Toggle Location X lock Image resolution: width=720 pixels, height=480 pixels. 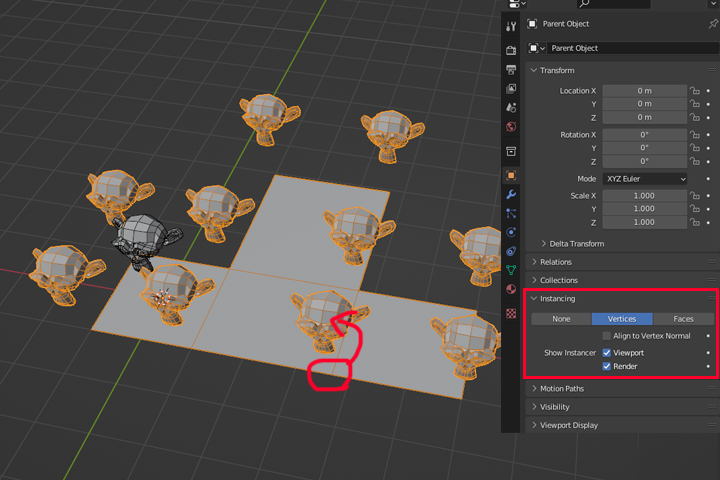point(695,90)
